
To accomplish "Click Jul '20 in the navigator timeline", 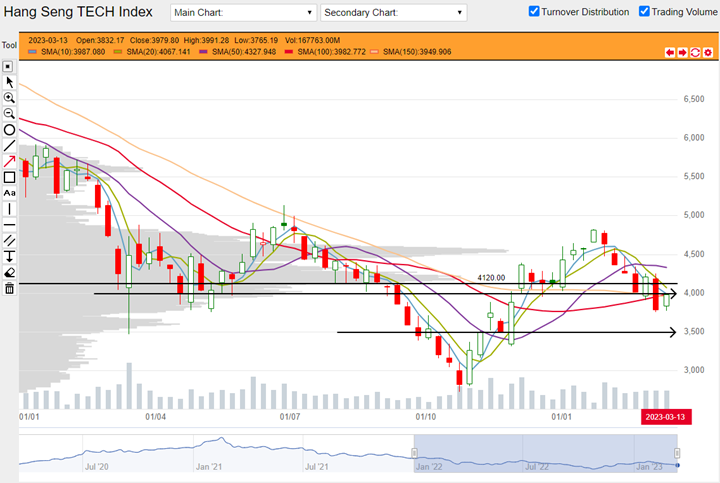I will pyautogui.click(x=96, y=466).
